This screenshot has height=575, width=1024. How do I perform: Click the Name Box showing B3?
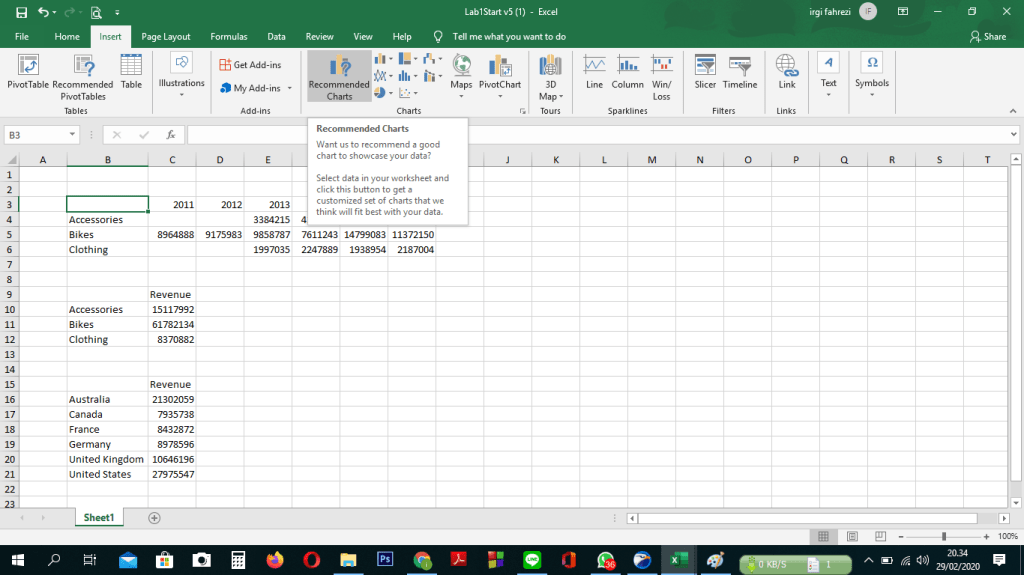(40, 134)
